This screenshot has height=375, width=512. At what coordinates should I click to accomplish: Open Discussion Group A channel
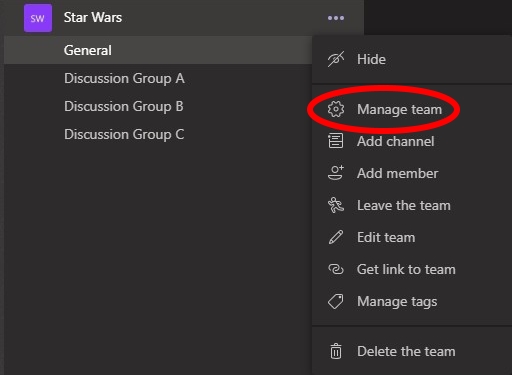[x=124, y=78]
